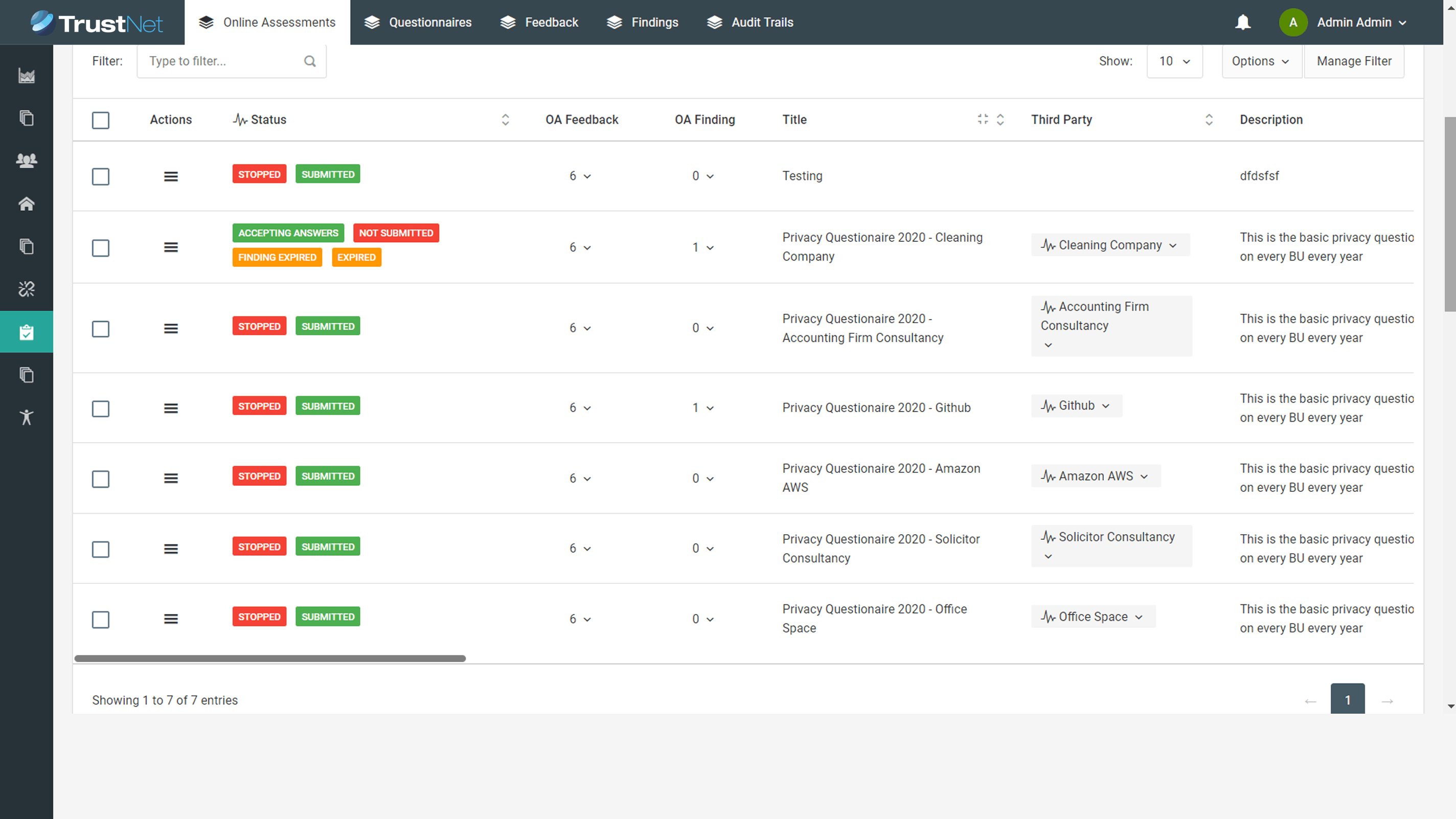Image resolution: width=1456 pixels, height=819 pixels.
Task: Open the Show entries count dropdown
Action: click(1174, 61)
